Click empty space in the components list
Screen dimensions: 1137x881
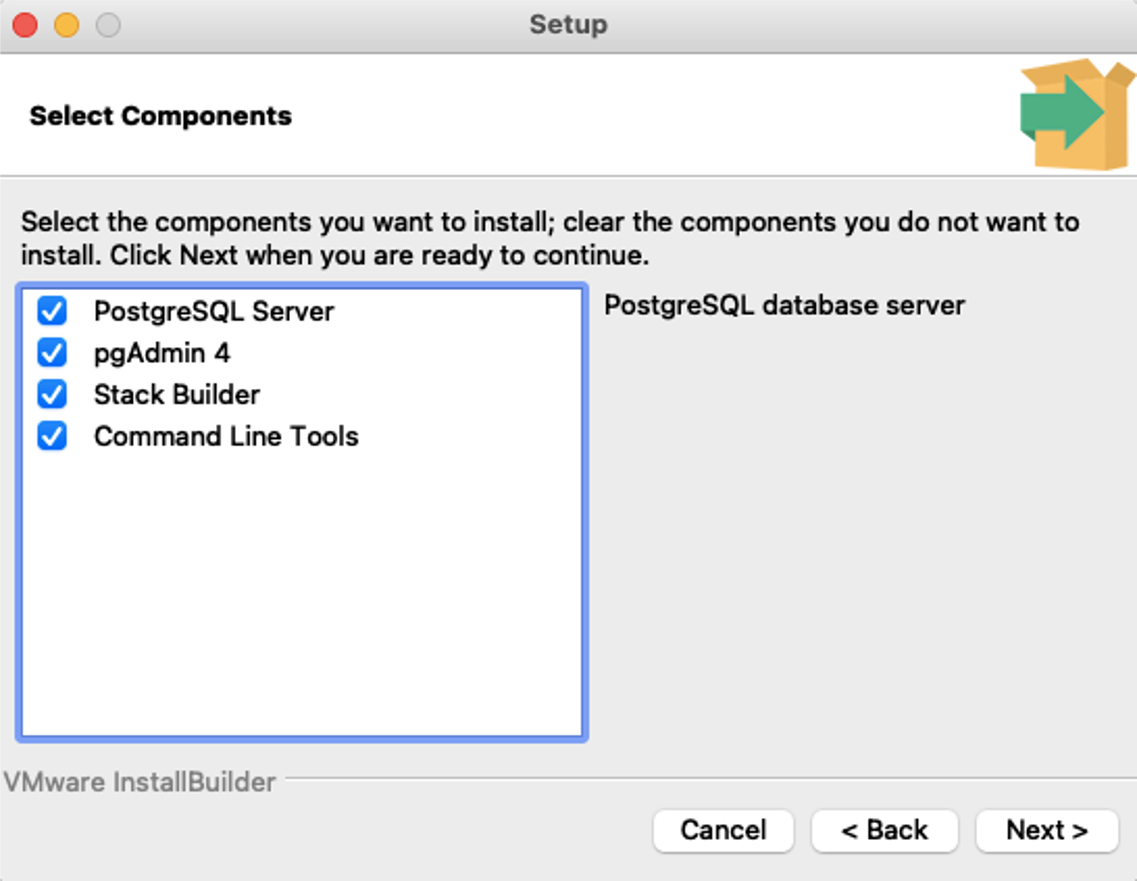[300, 600]
